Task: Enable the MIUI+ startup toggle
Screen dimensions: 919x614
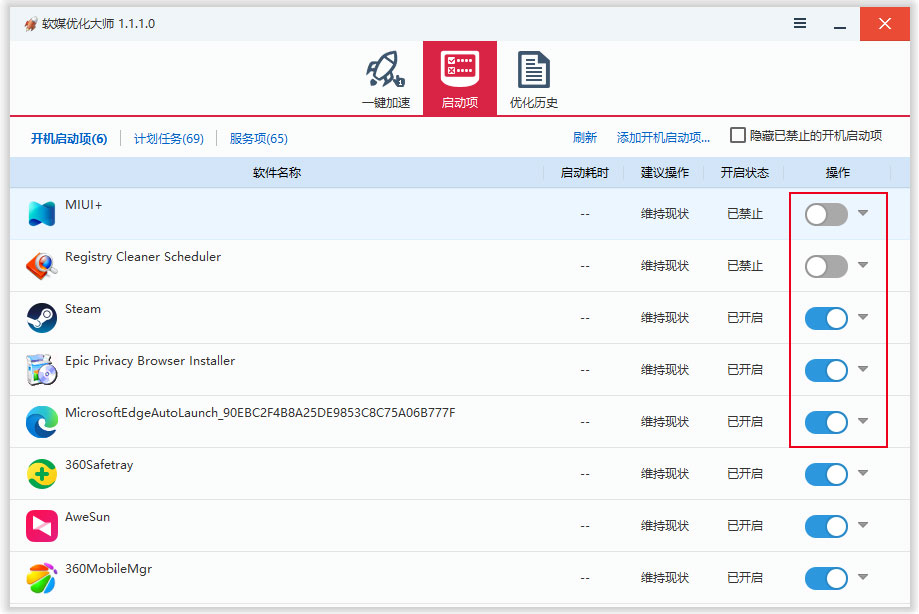Action: pyautogui.click(x=826, y=214)
